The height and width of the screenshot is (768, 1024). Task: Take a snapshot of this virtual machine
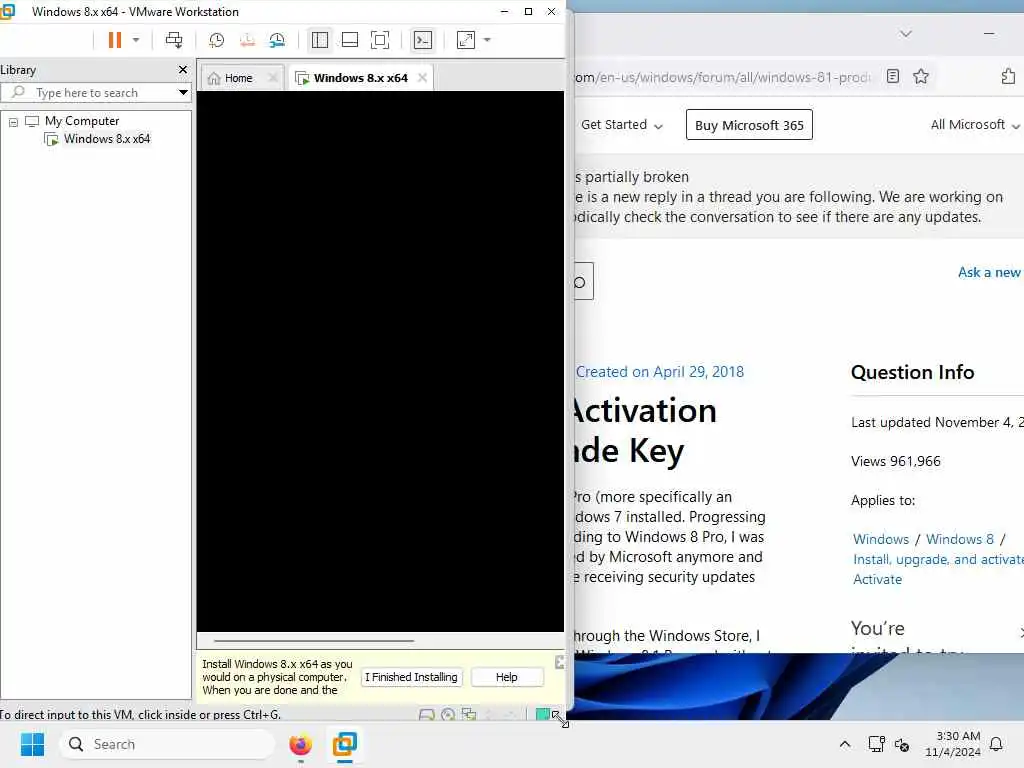tap(216, 40)
